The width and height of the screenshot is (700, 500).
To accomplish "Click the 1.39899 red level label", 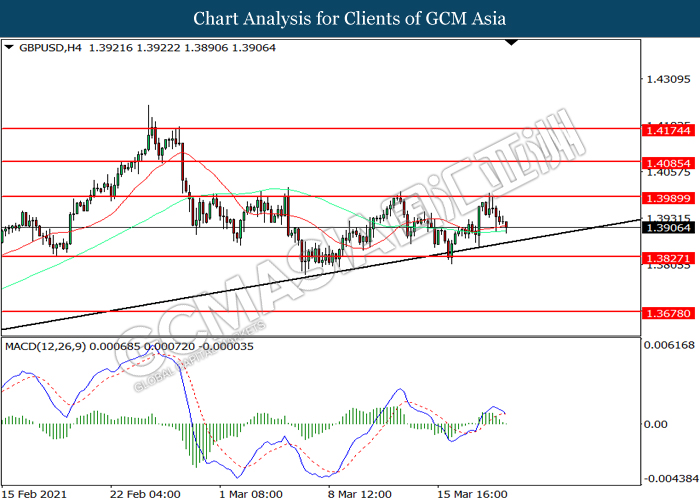I will pyautogui.click(x=668, y=198).
